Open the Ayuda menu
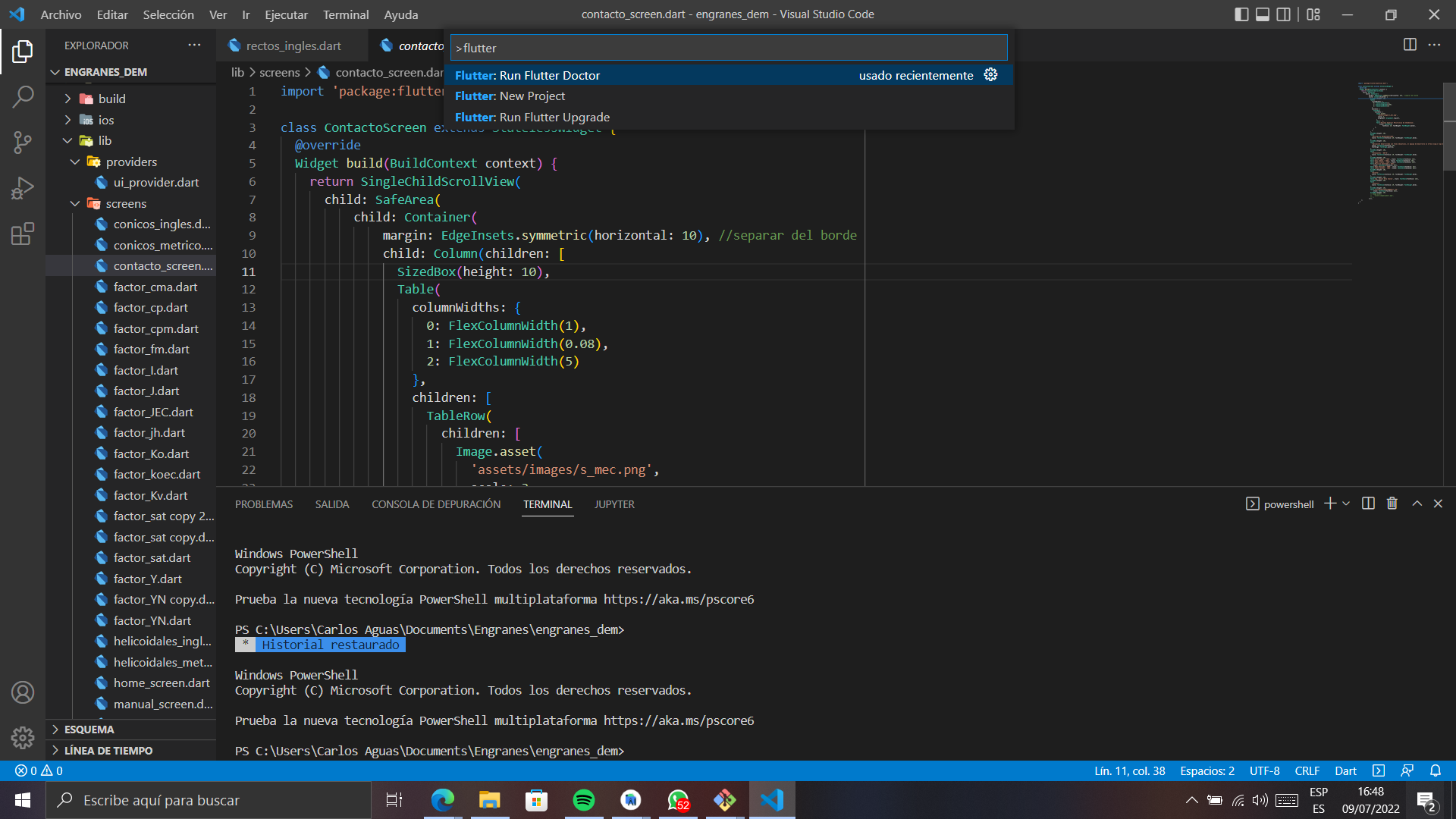Viewport: 1456px width, 819px height. [400, 14]
